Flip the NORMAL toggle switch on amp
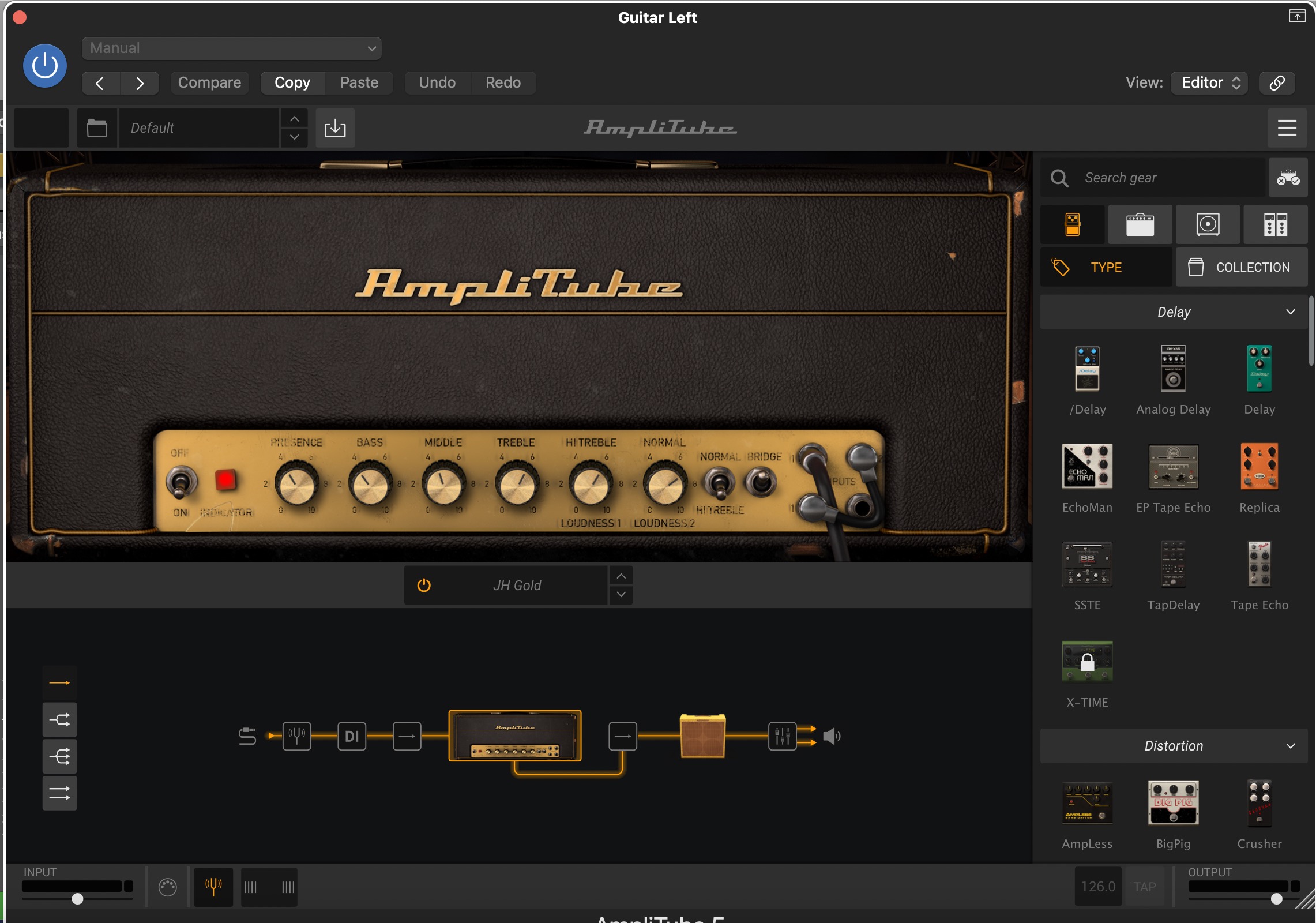This screenshot has width=1316, height=923. tap(719, 483)
